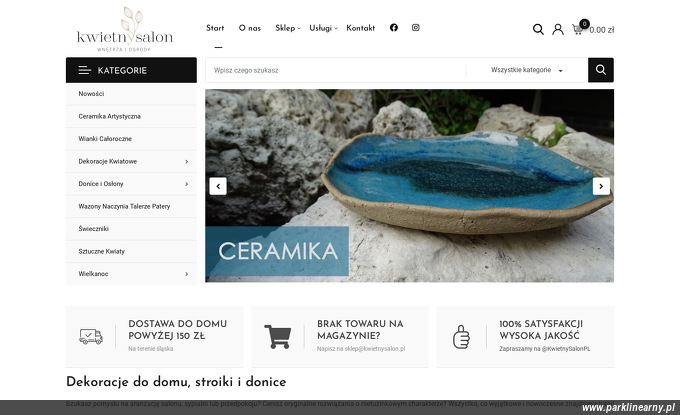Advance slider with right arrow
The height and width of the screenshot is (415, 680).
601,186
